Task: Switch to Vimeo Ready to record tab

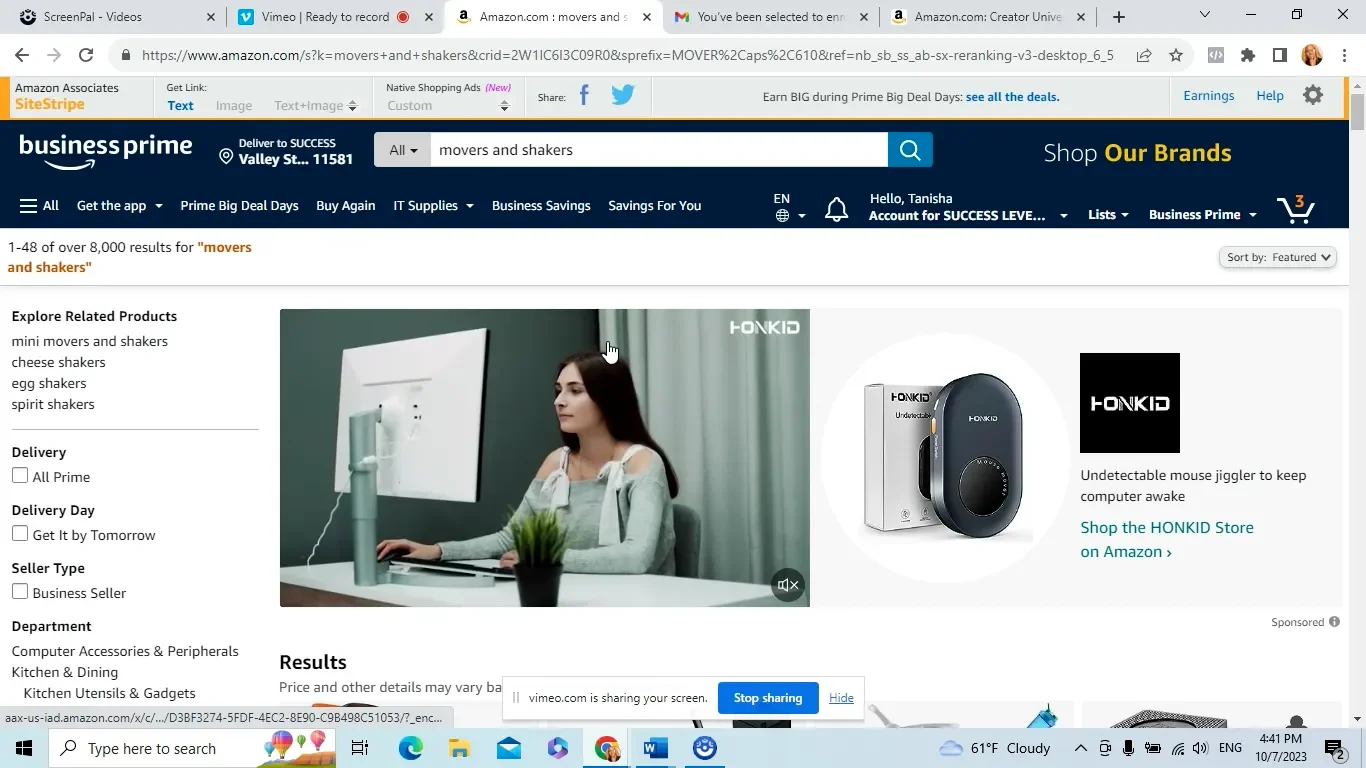Action: 334,17
